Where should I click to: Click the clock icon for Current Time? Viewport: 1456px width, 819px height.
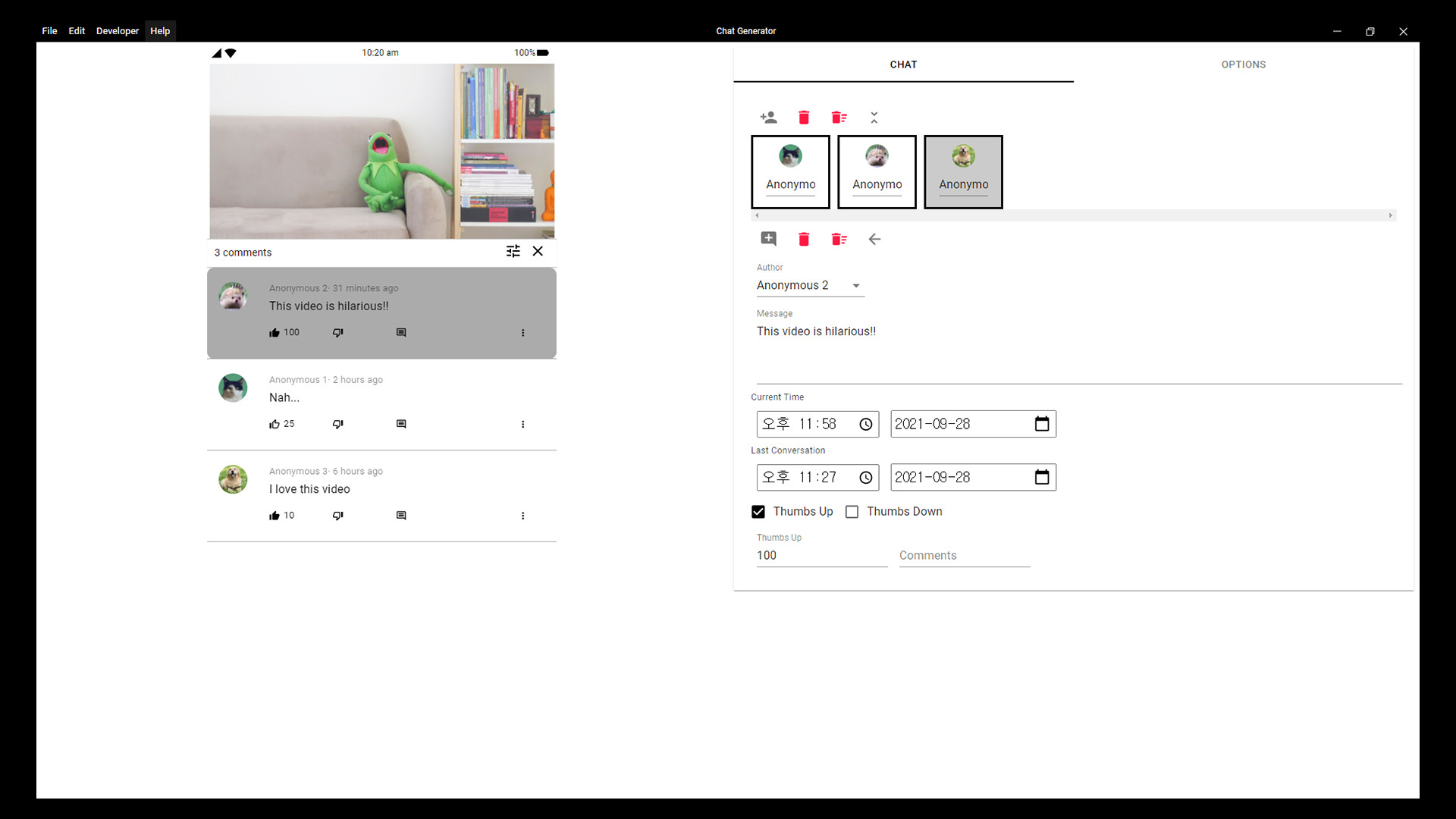(865, 424)
